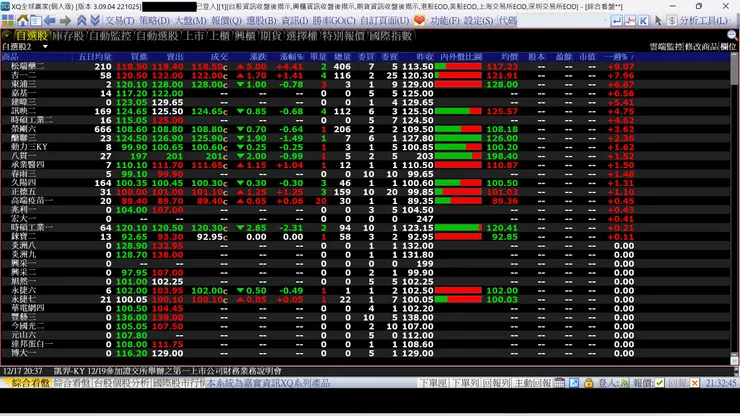
Task: Click the 欄位 columns button
Action: 728,46
